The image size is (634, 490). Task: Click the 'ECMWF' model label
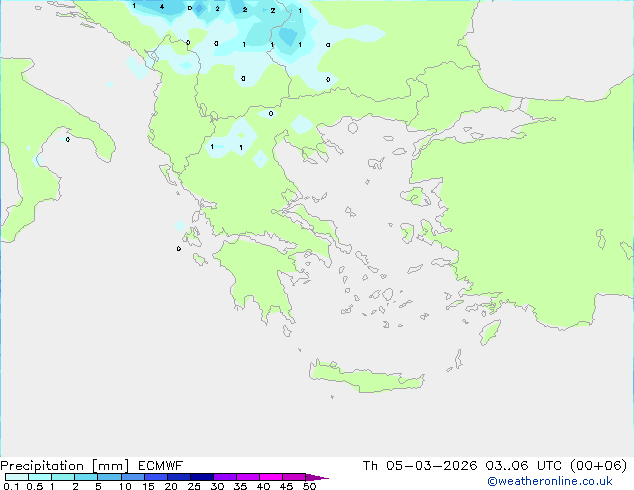tap(161, 465)
